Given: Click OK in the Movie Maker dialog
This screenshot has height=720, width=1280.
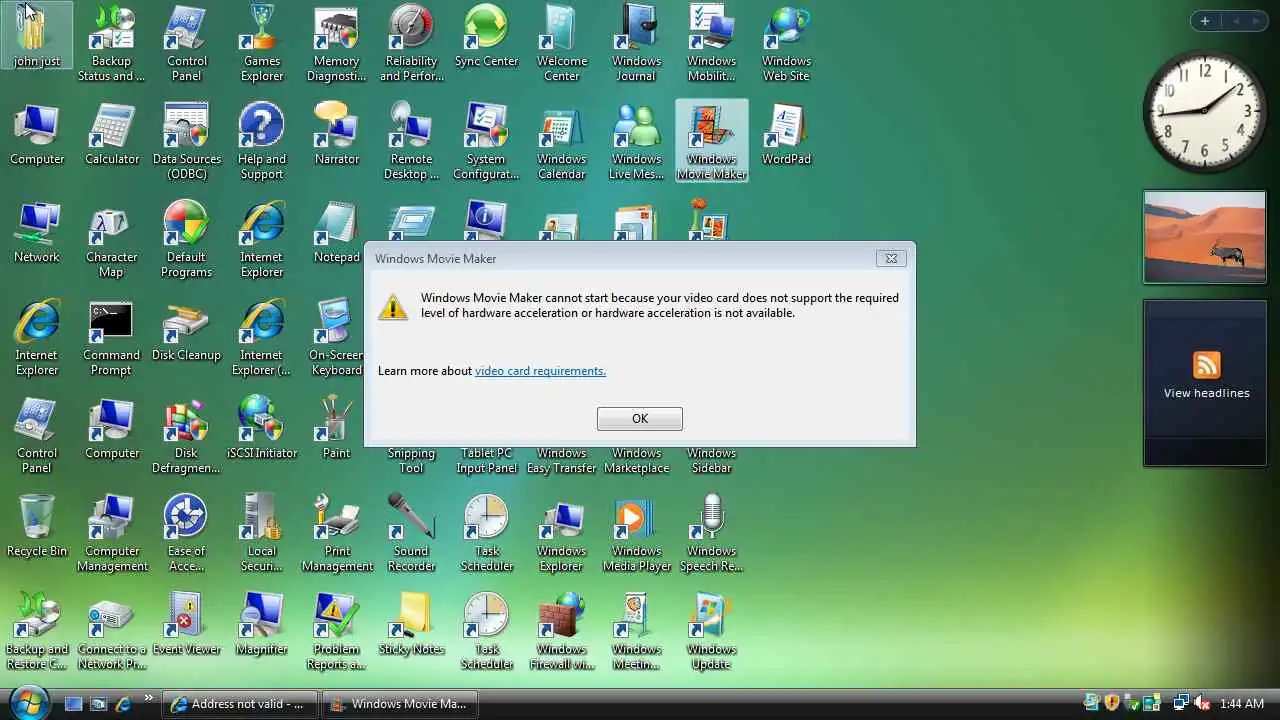Looking at the screenshot, I should [x=639, y=419].
